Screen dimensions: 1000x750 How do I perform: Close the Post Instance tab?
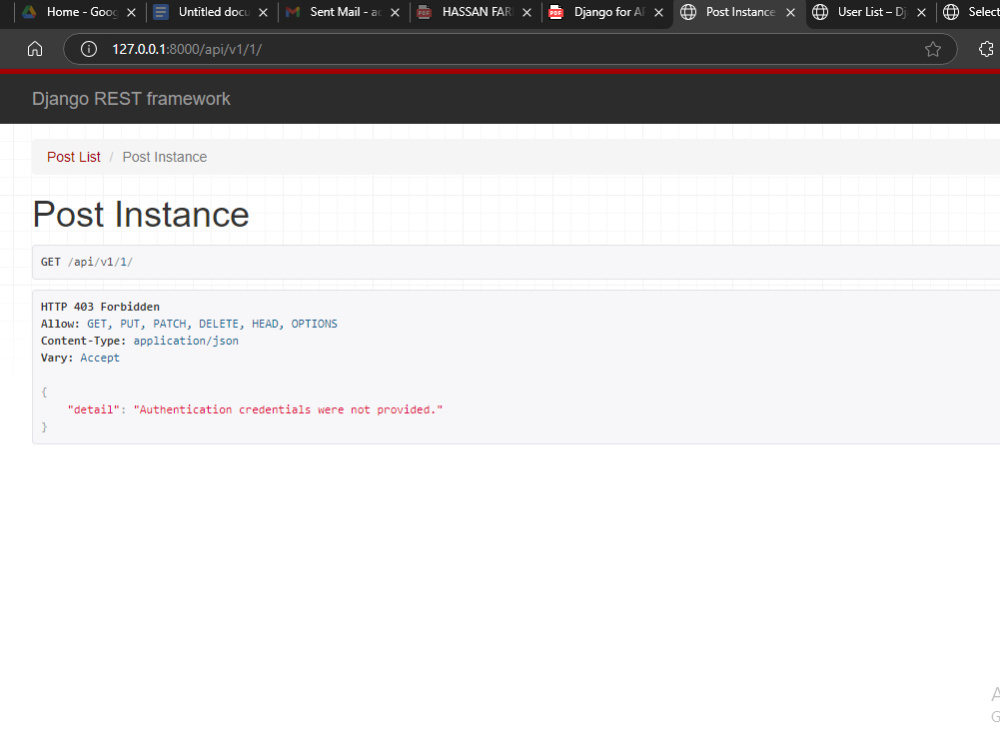pos(791,12)
